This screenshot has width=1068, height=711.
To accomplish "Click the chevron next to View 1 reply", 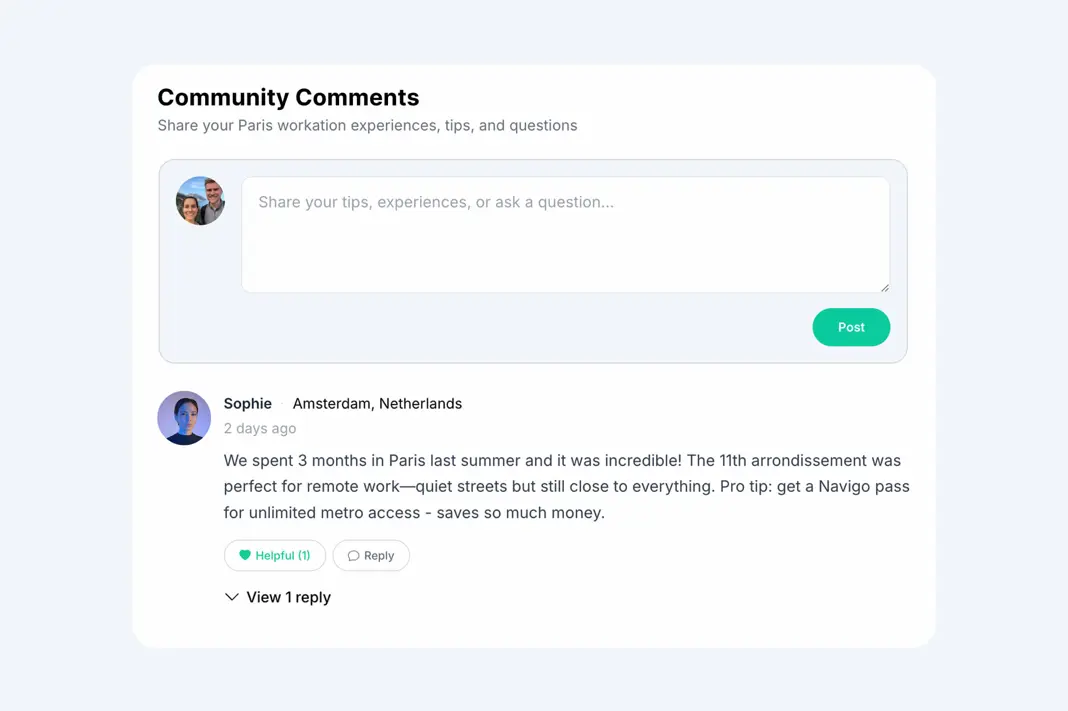I will [x=232, y=596].
